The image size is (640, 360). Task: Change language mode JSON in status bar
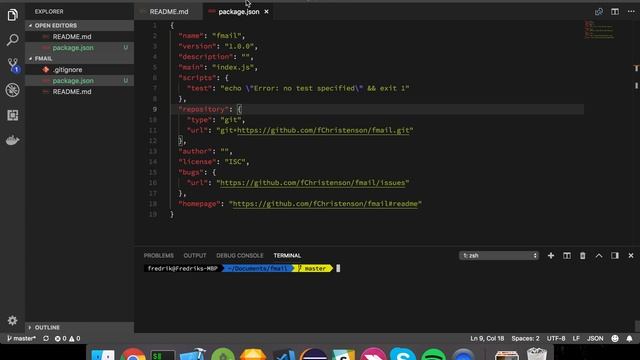pos(595,338)
